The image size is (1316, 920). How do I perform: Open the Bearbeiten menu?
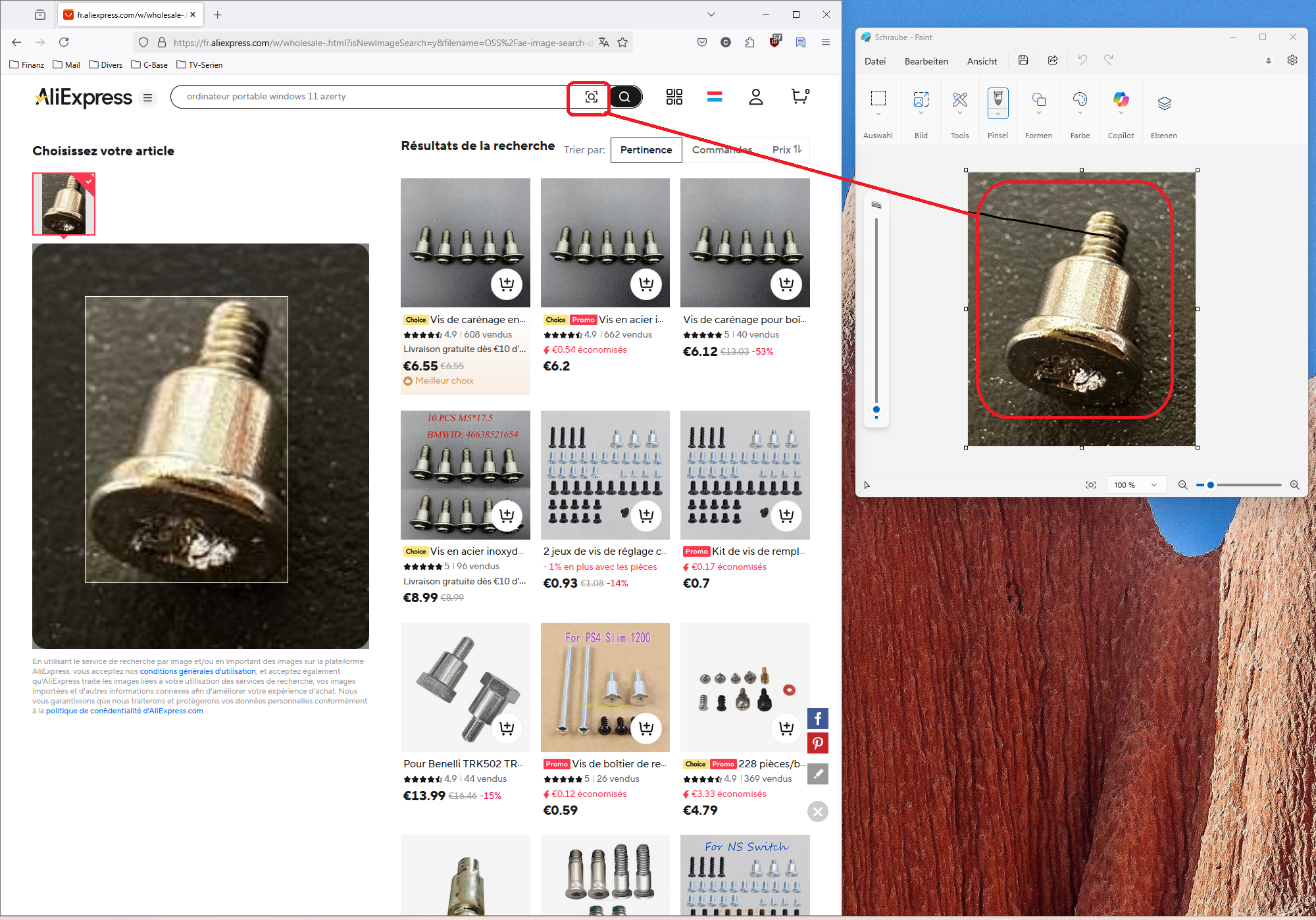point(926,61)
